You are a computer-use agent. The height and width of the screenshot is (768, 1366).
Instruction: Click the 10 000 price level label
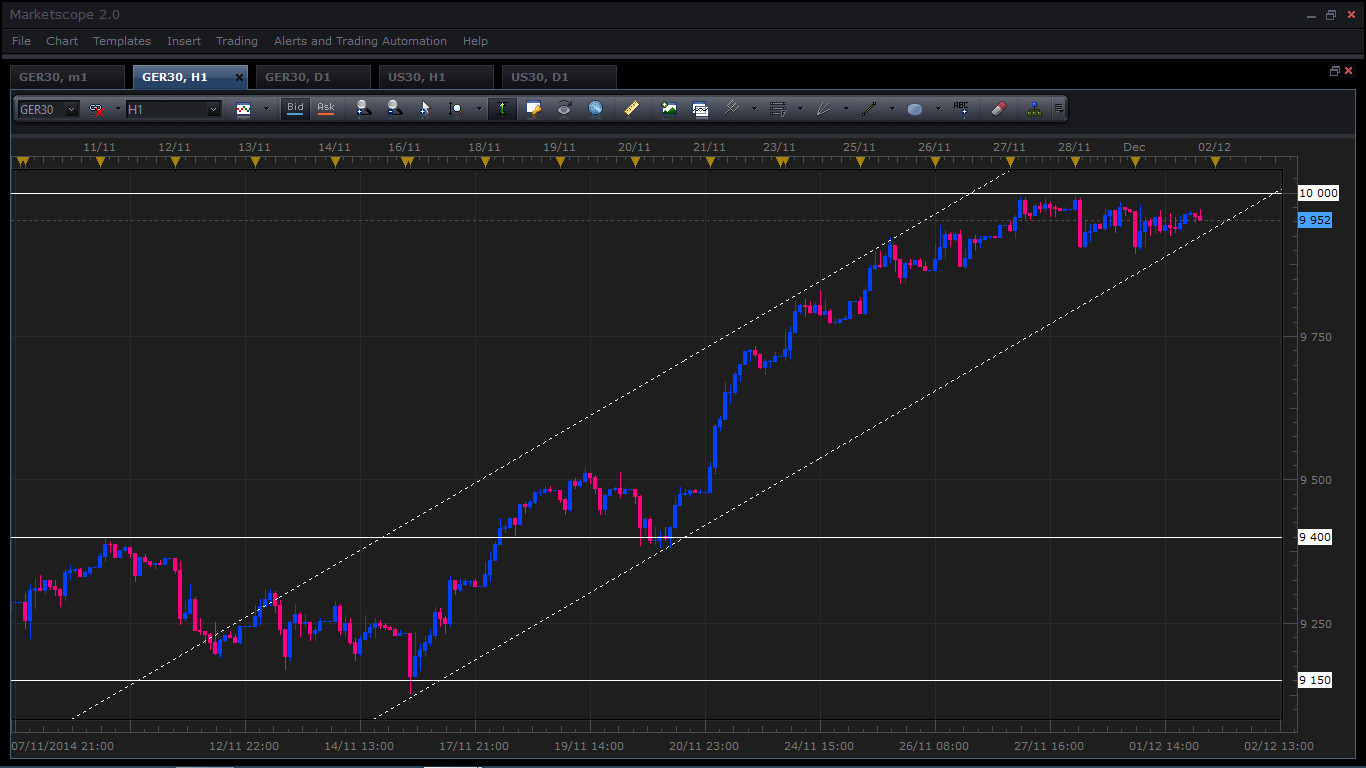click(x=1317, y=193)
